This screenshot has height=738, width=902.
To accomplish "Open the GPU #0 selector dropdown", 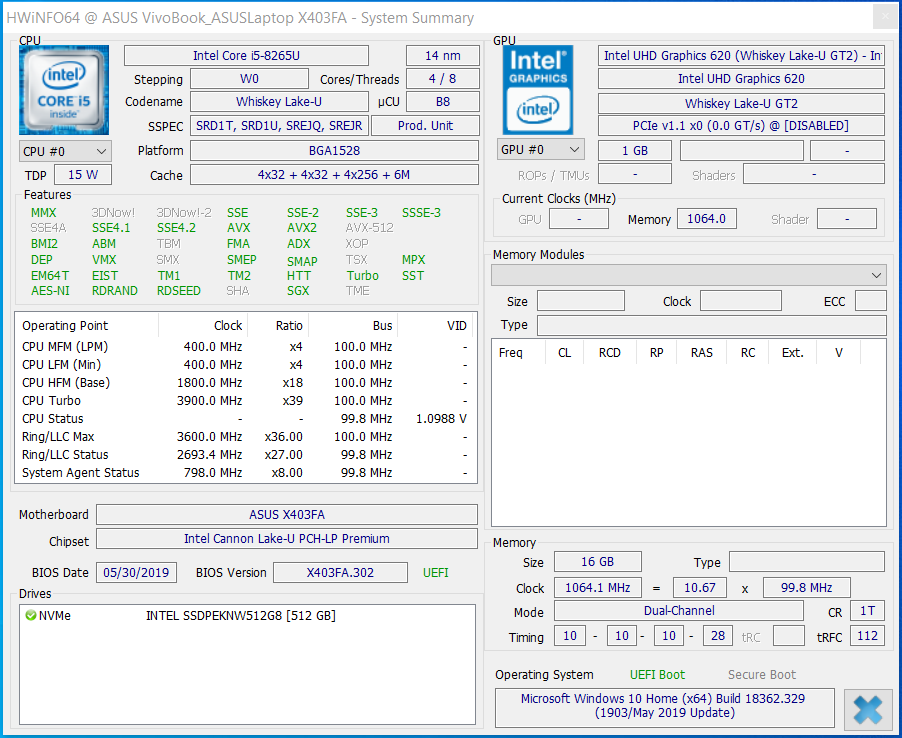I will coord(540,150).
